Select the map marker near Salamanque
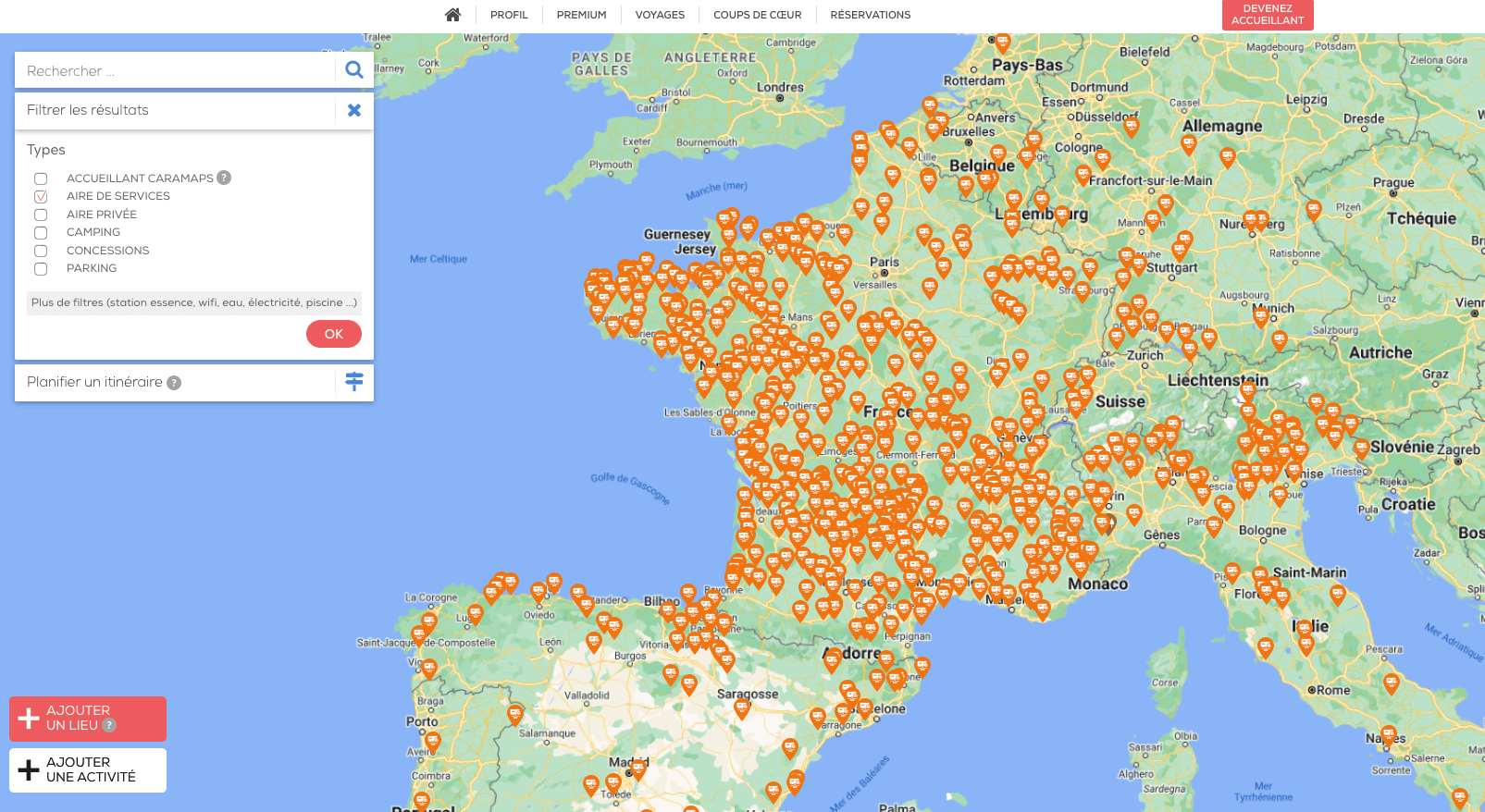 point(515,714)
